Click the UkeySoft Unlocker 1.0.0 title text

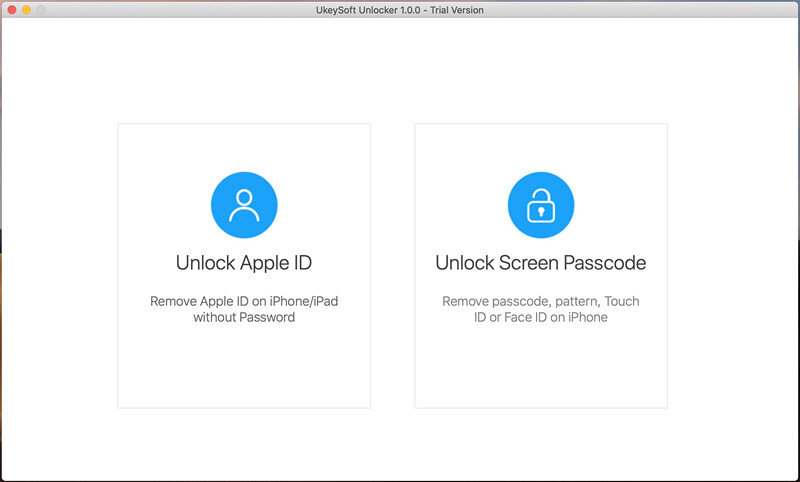click(399, 10)
